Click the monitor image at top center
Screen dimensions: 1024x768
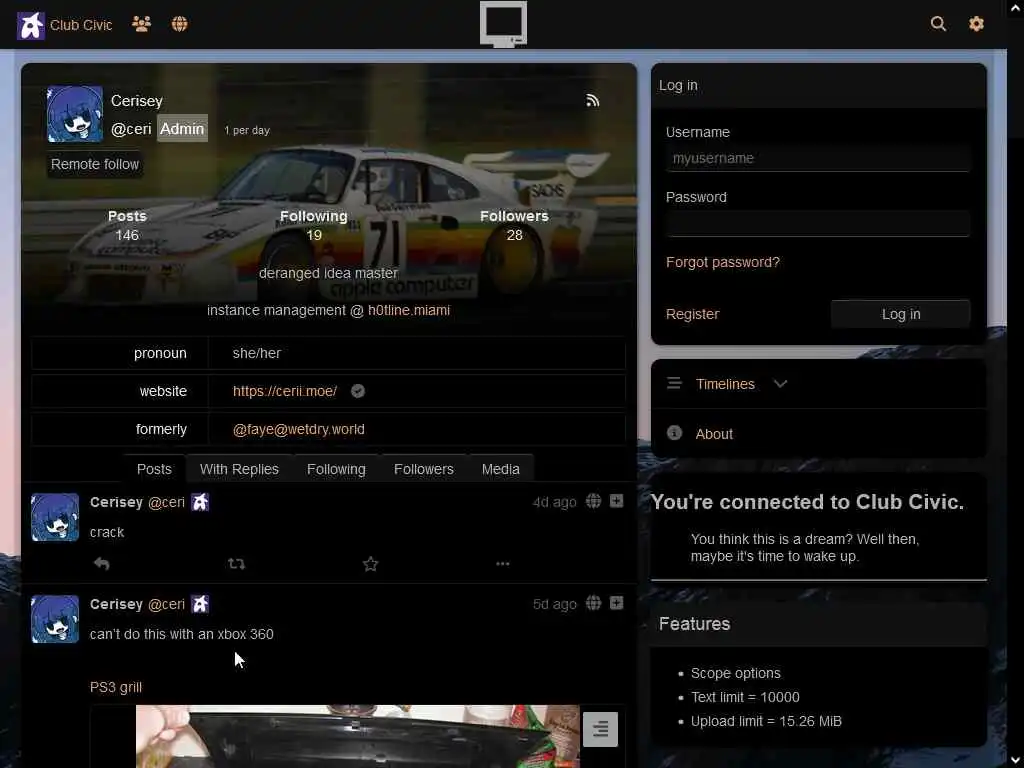point(504,24)
